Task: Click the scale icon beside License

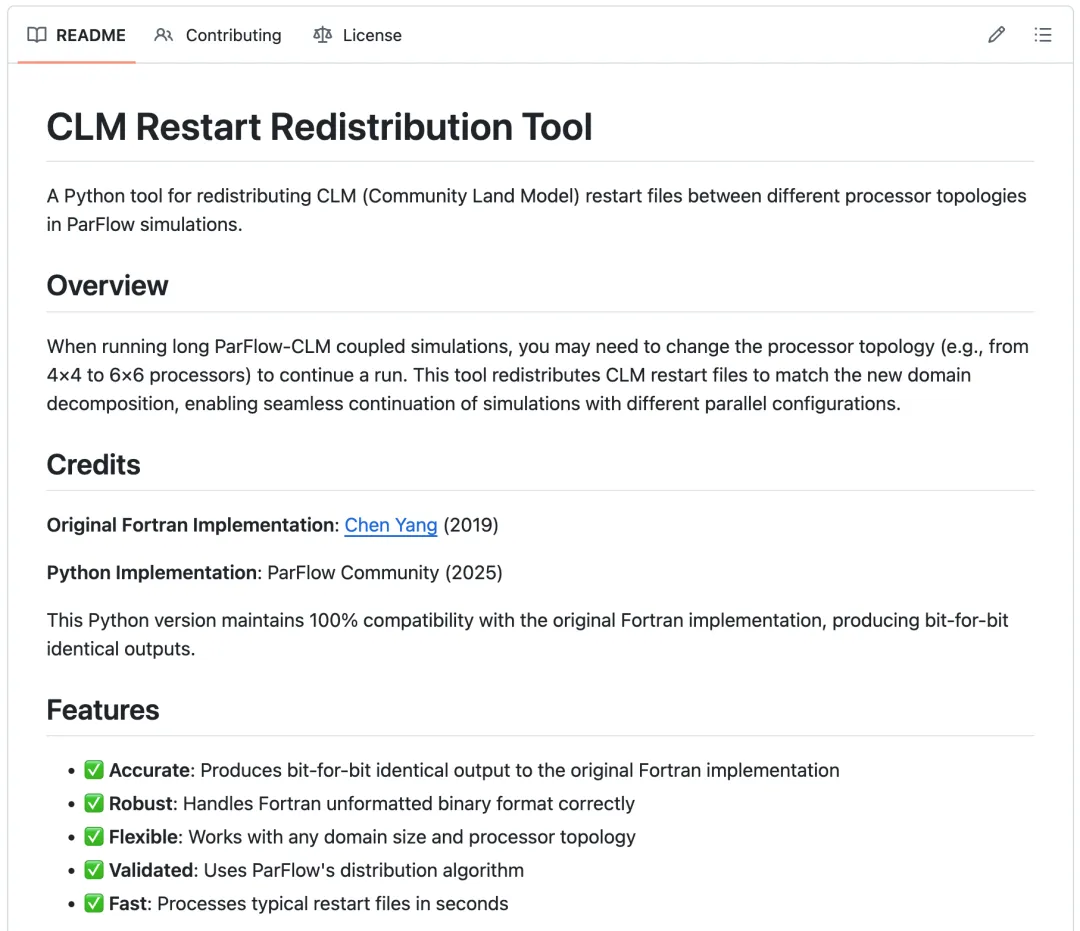Action: (x=322, y=35)
